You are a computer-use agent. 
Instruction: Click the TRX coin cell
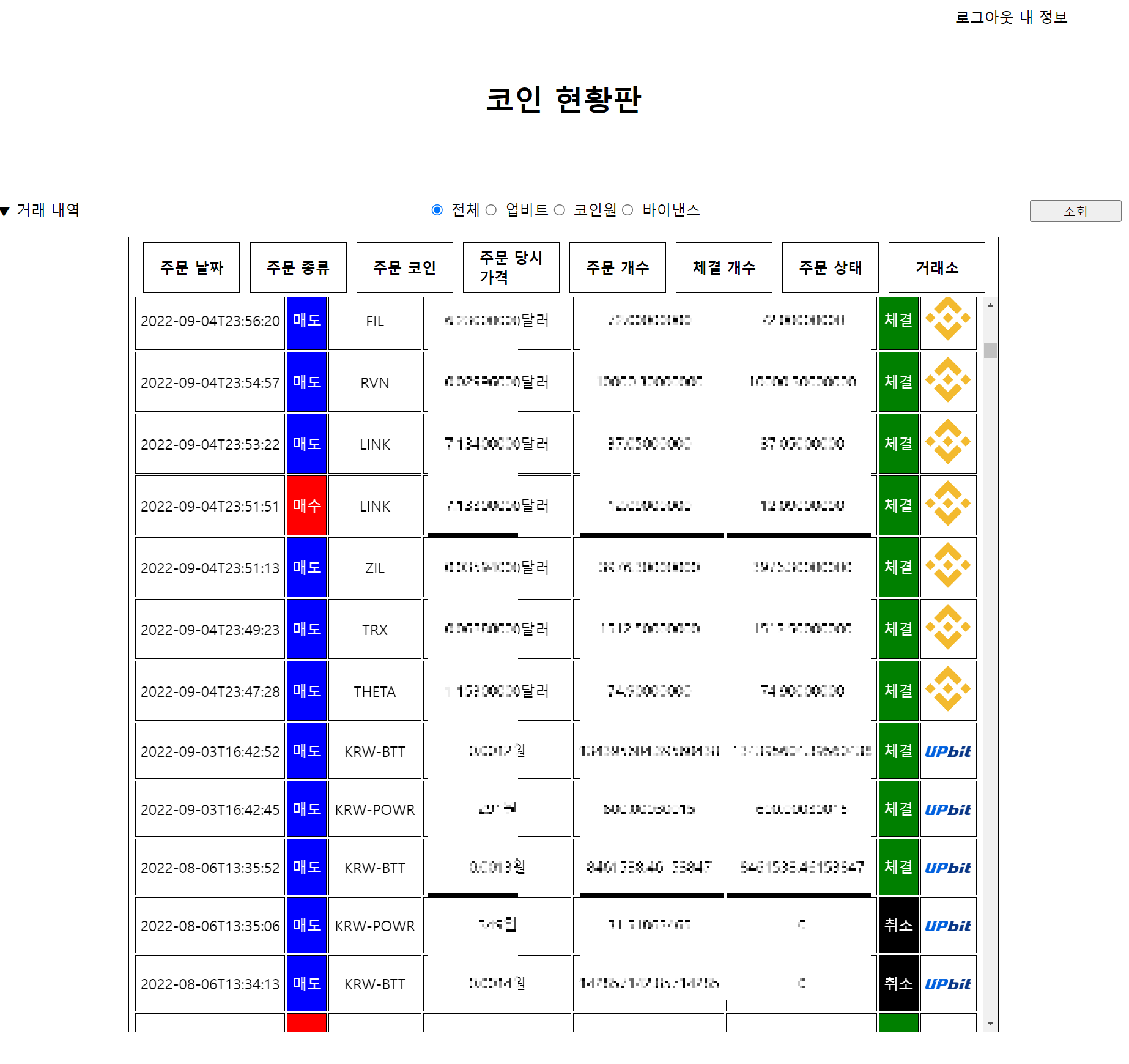pos(375,630)
